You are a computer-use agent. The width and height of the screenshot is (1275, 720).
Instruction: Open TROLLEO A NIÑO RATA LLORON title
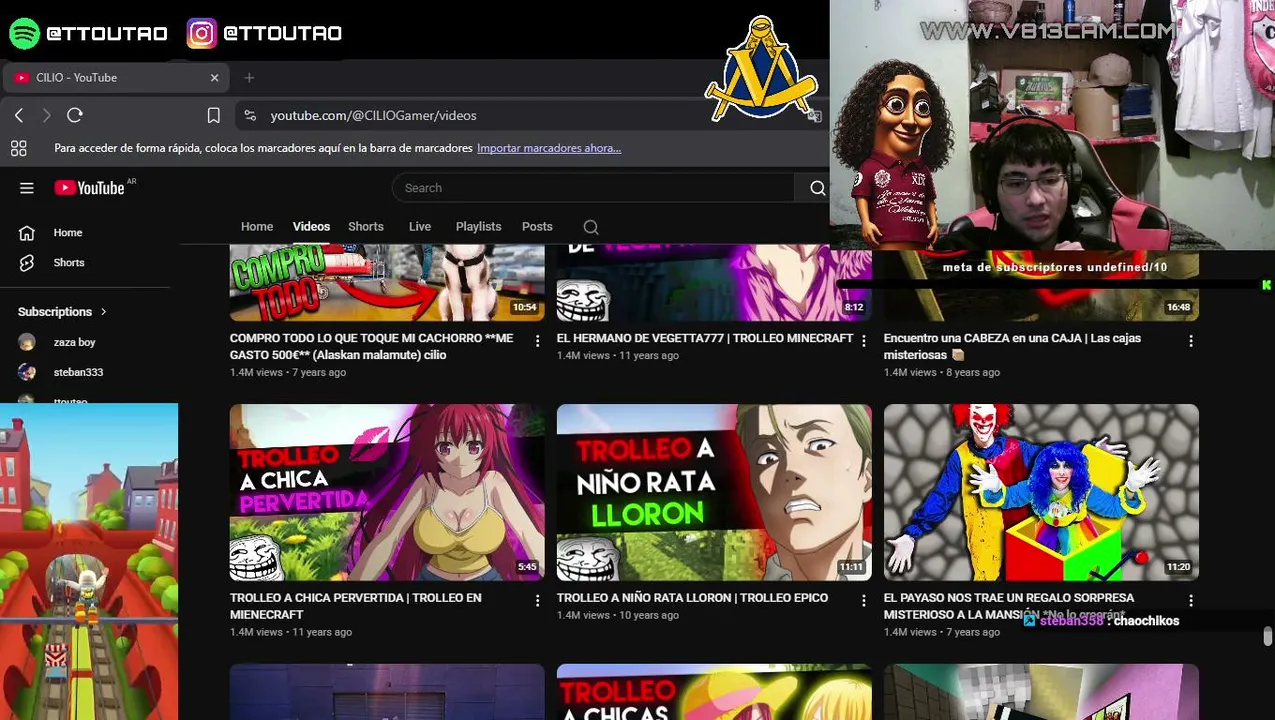(x=692, y=598)
